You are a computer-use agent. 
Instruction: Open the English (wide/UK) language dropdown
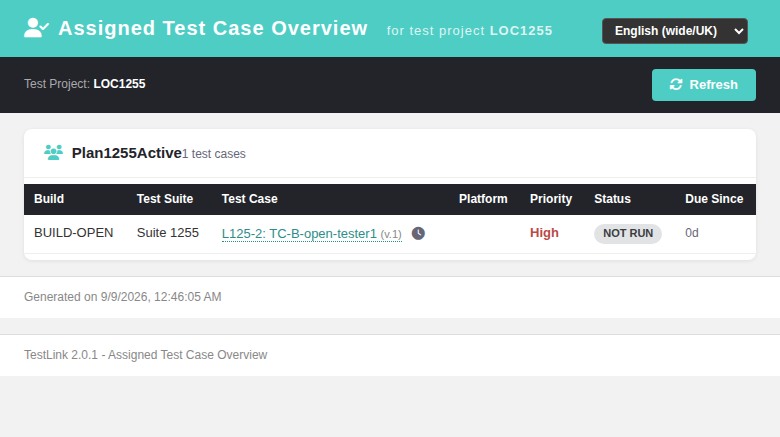[675, 31]
